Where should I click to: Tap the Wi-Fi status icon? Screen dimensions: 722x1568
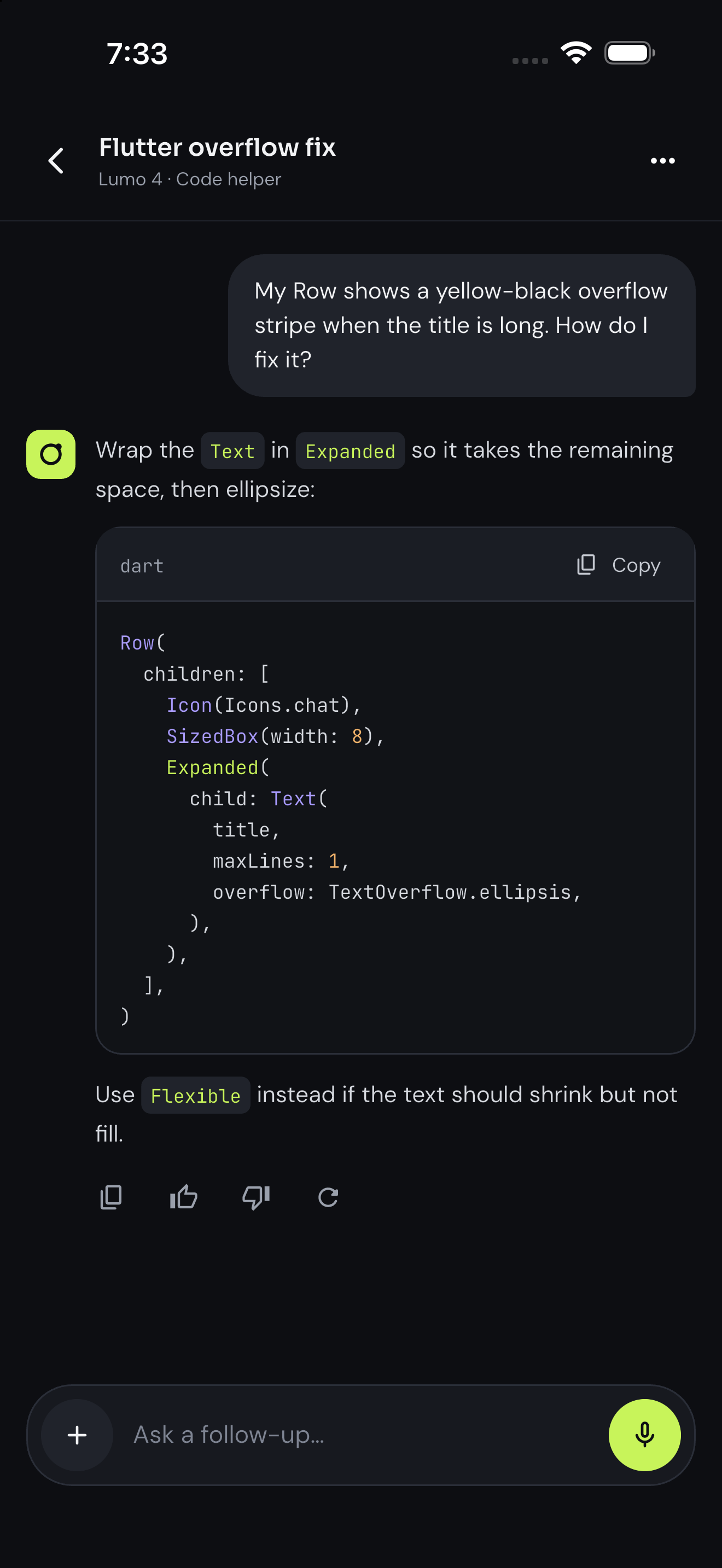click(576, 53)
